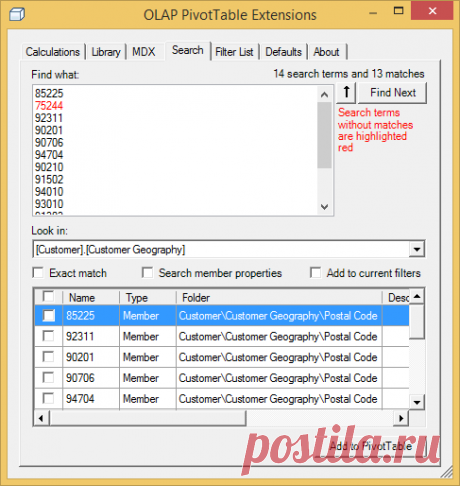The height and width of the screenshot is (486, 460).
Task: Click results horizontal scroll right arrow
Action: pyautogui.click(x=401, y=418)
